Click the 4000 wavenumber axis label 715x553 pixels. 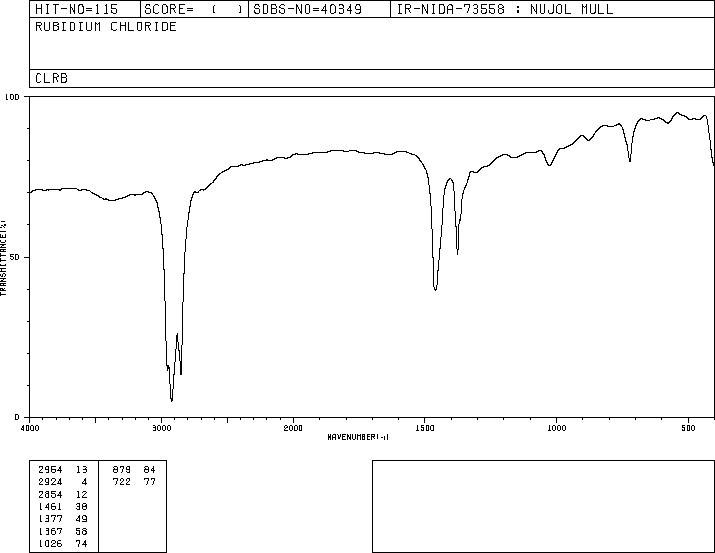(x=30, y=428)
